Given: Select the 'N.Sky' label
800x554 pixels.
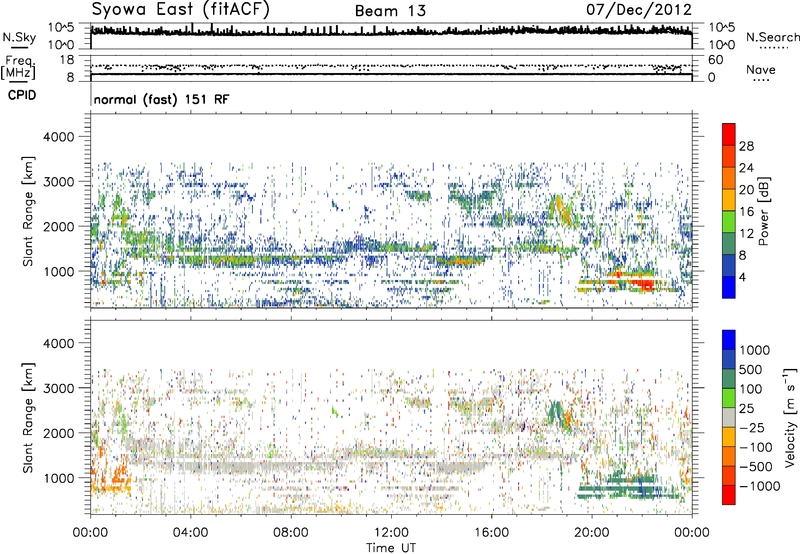Looking at the screenshot, I should (x=19, y=37).
